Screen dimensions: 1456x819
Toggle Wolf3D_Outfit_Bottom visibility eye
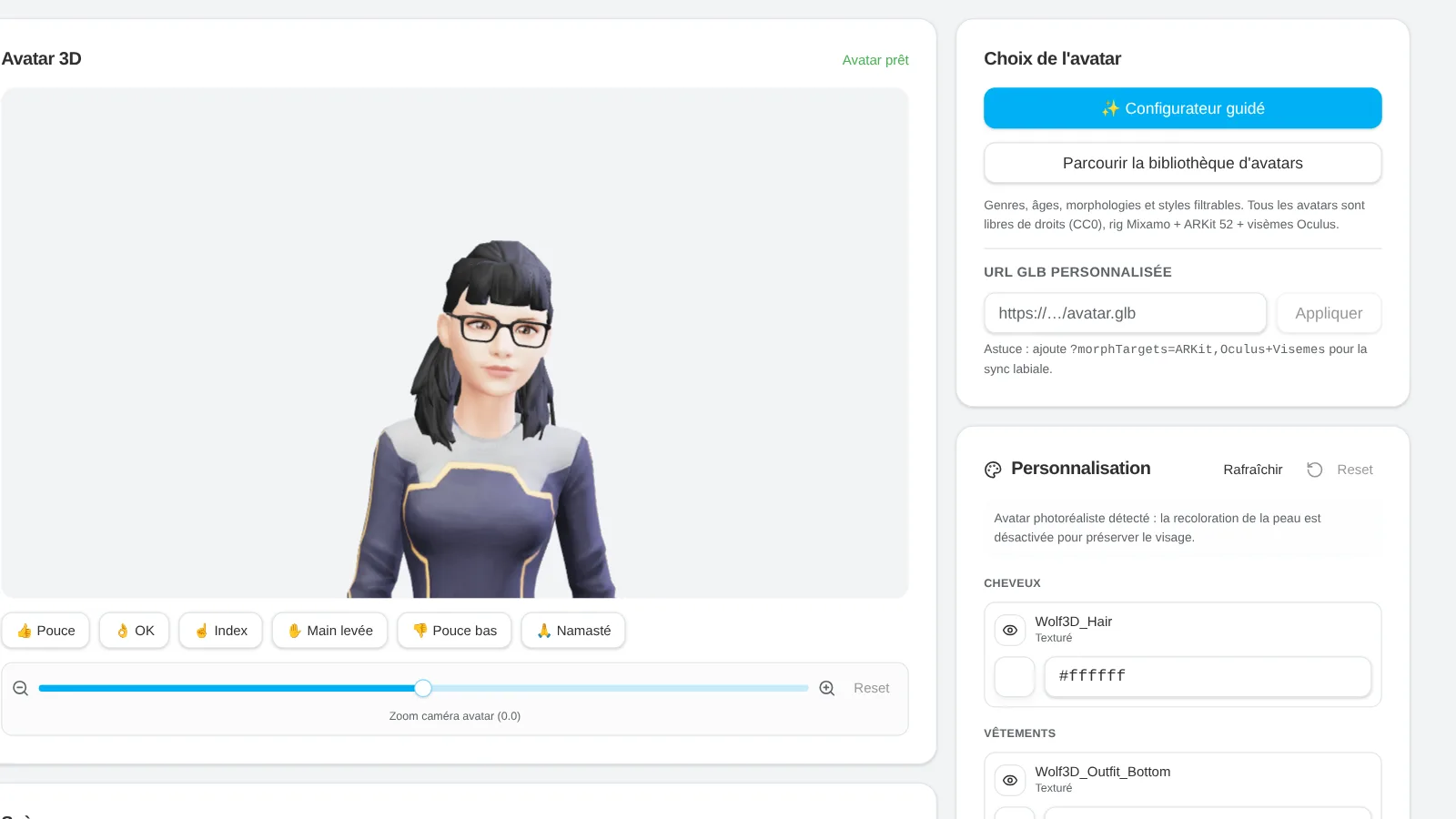(1010, 780)
